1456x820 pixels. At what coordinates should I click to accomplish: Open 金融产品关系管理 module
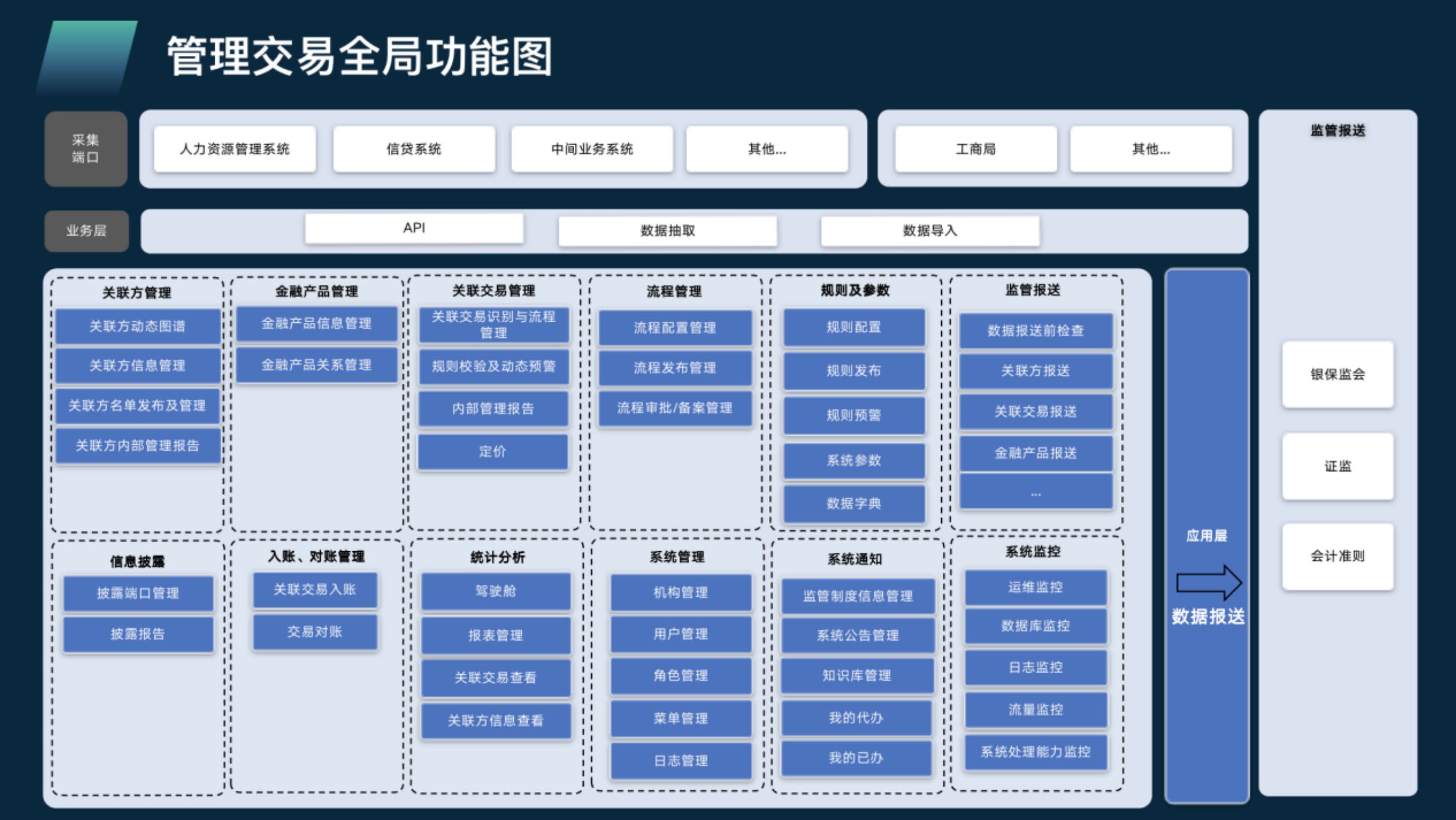[316, 365]
